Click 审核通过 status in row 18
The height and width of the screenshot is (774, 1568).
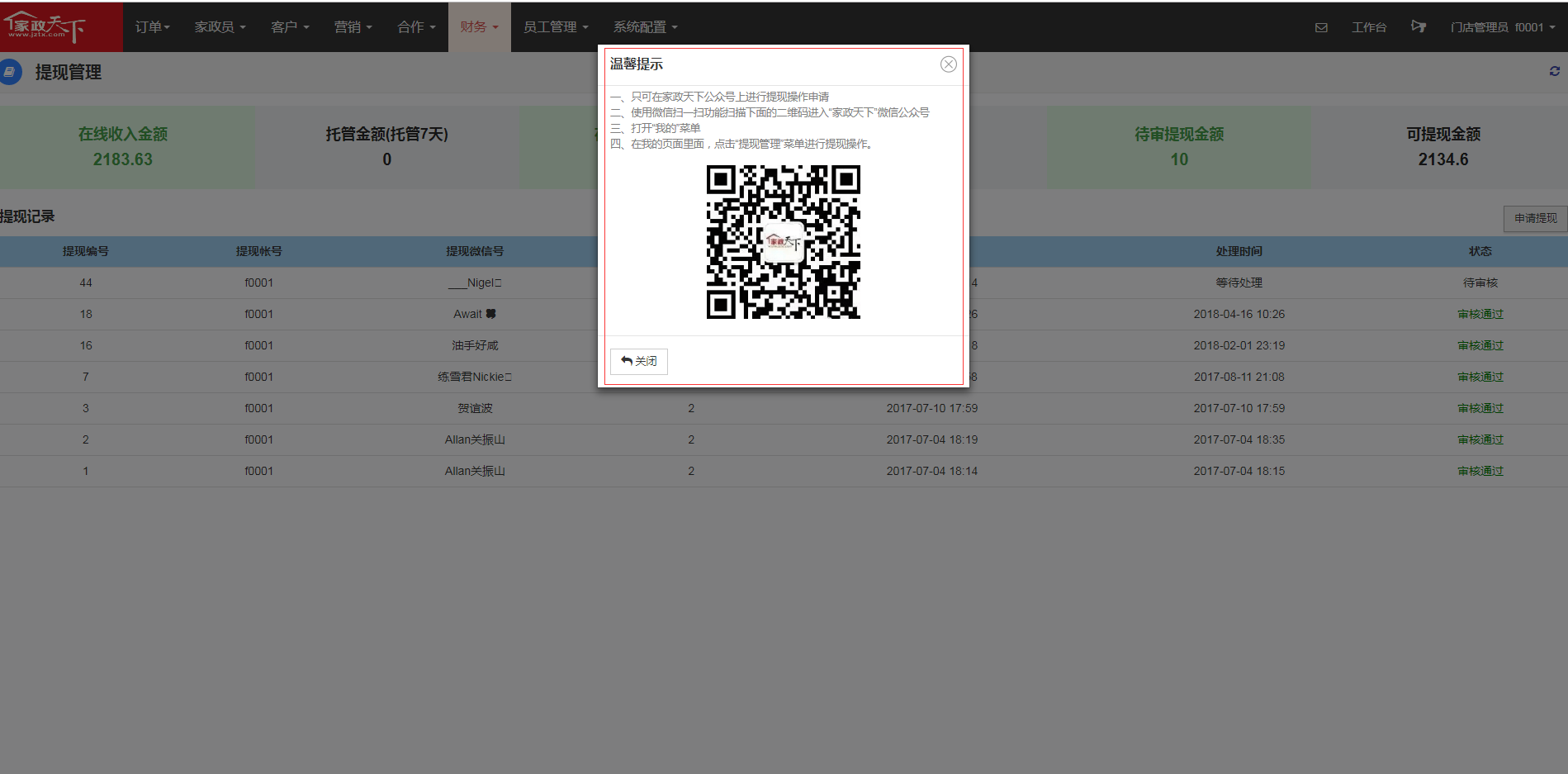(x=1480, y=314)
